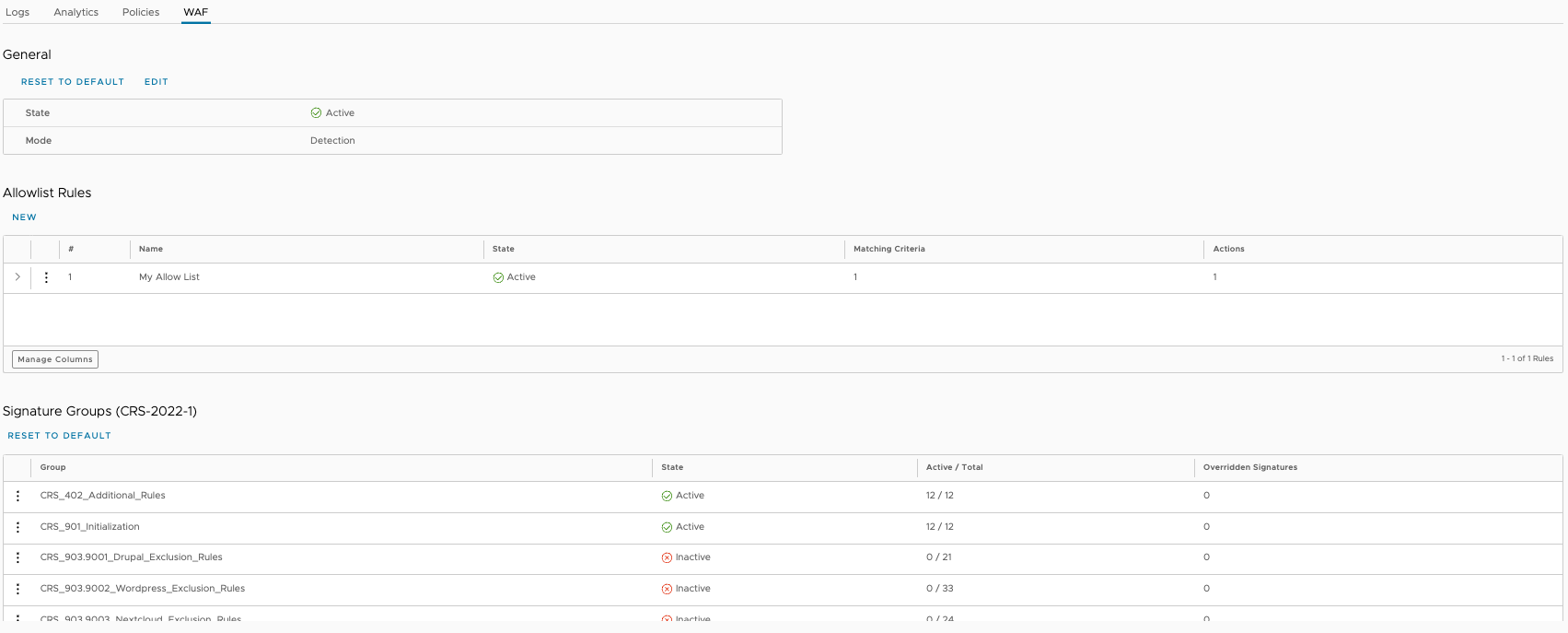Click Edit in the General section
The image size is (1568, 633).
(x=157, y=82)
